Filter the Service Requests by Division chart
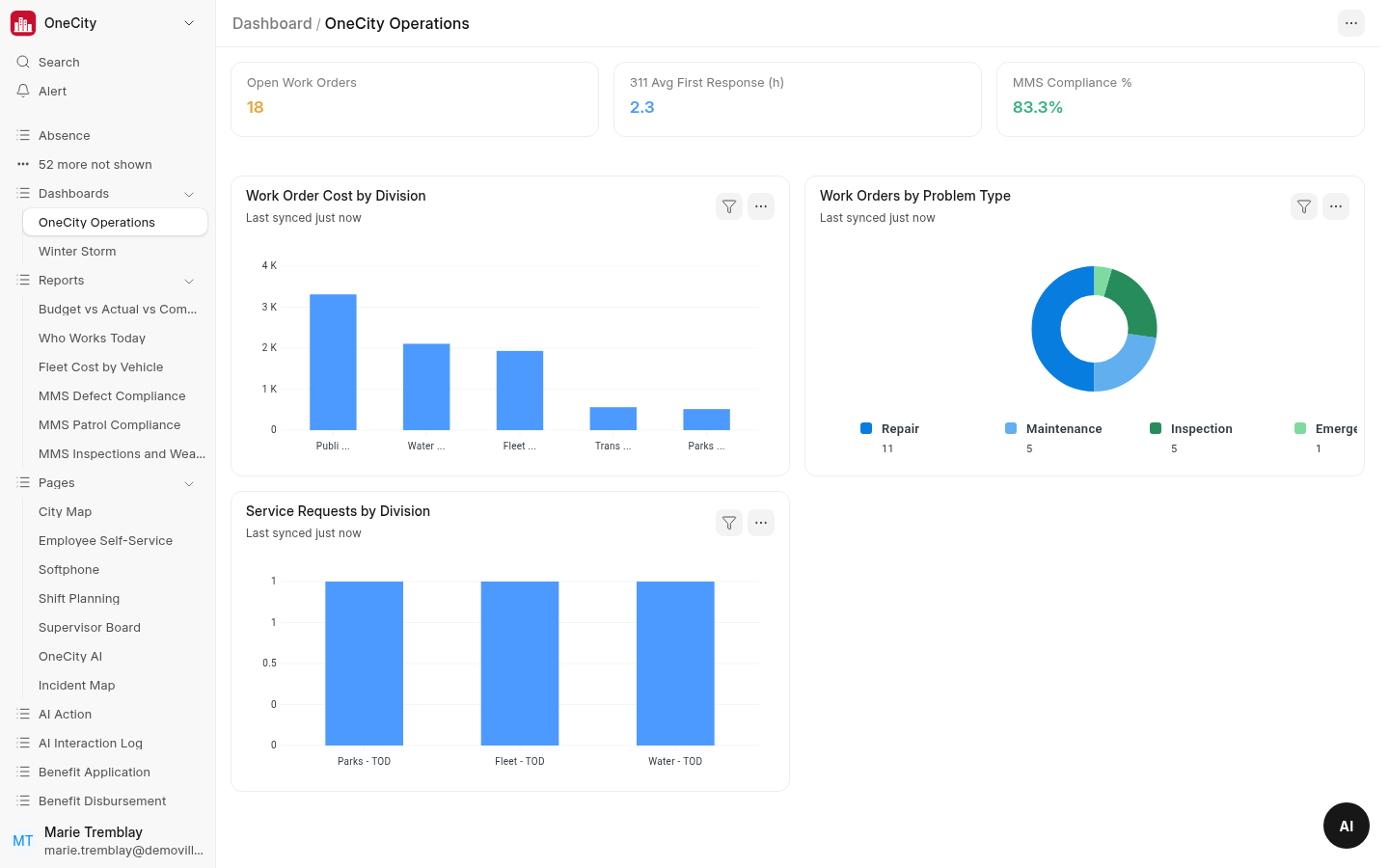1389x868 pixels. 729,523
